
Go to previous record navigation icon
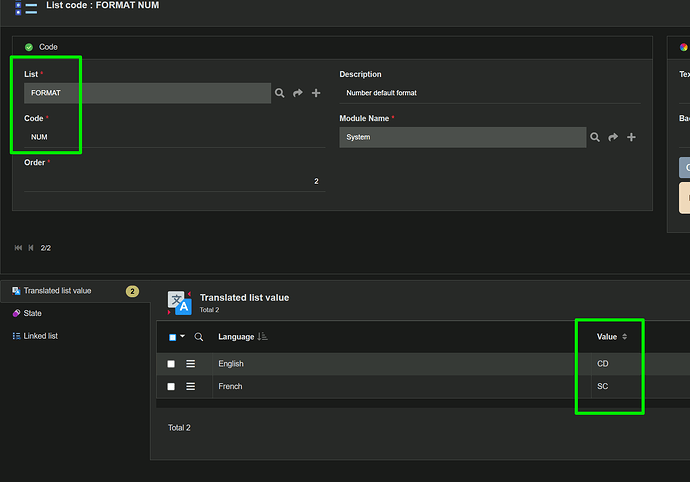pos(30,247)
